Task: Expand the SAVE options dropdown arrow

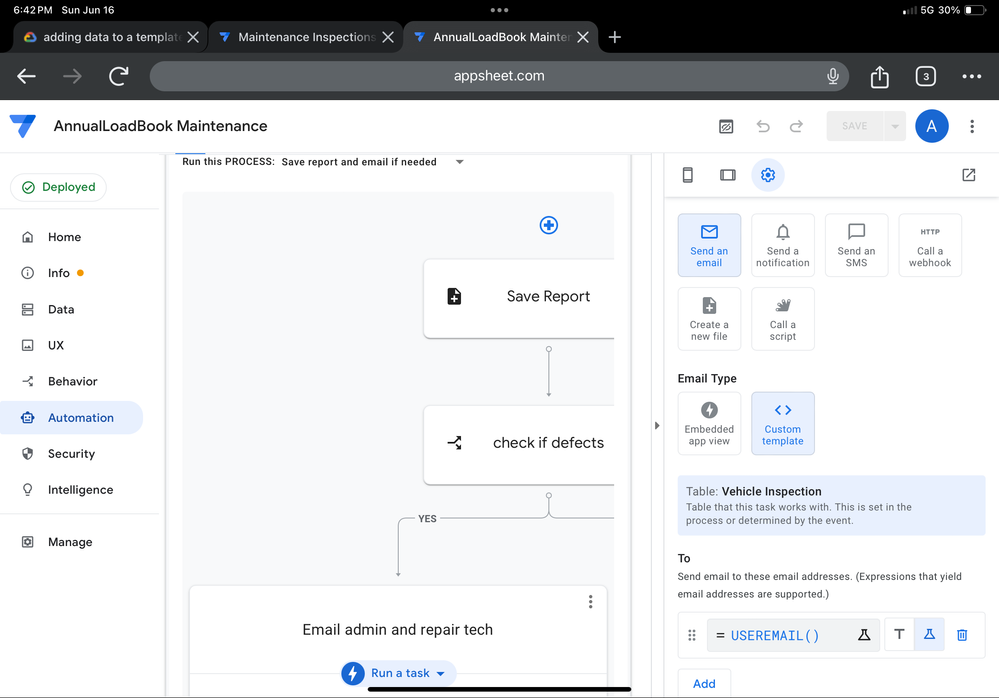Action: pyautogui.click(x=895, y=126)
